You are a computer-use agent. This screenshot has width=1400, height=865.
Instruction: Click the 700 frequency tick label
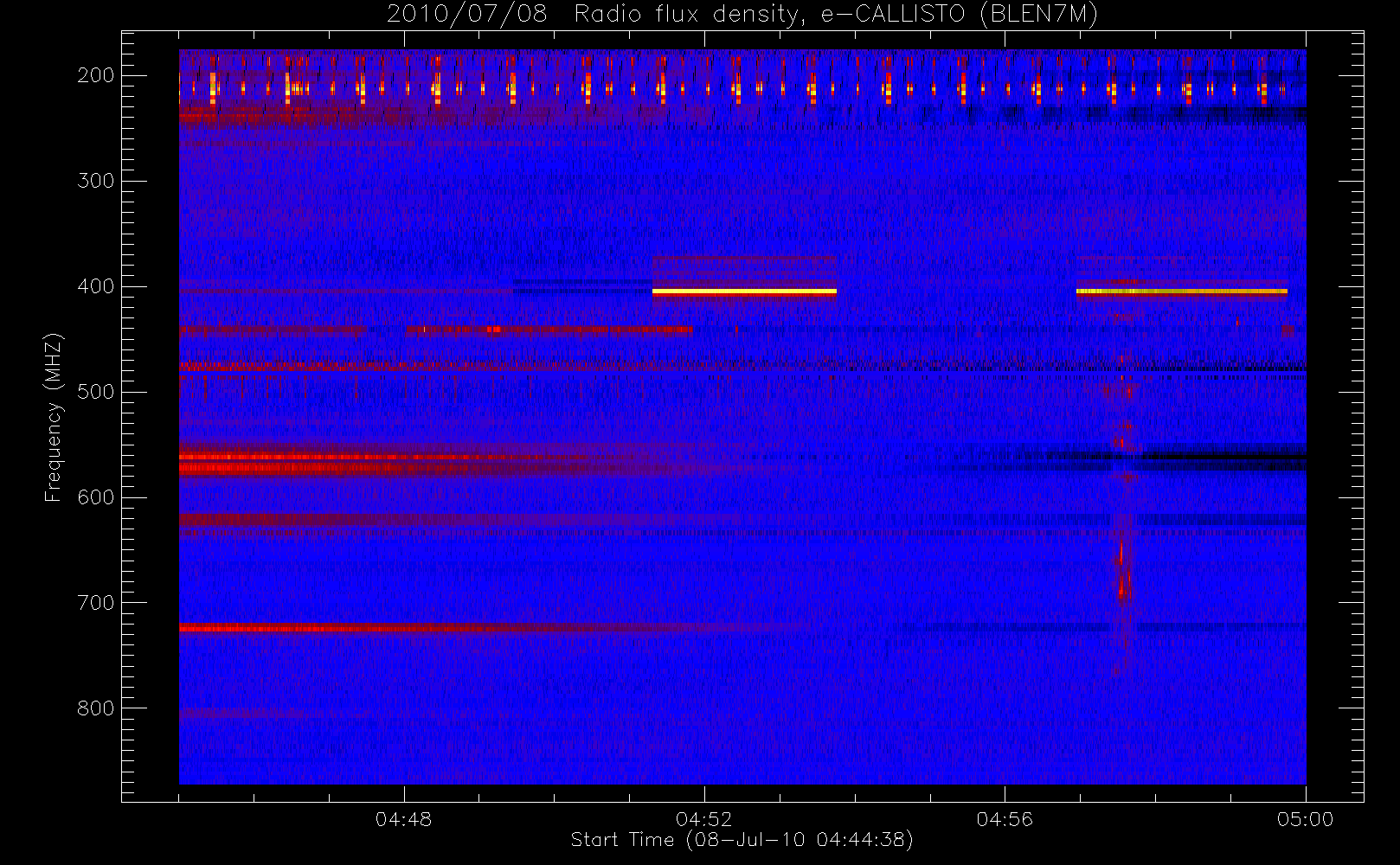pos(95,603)
